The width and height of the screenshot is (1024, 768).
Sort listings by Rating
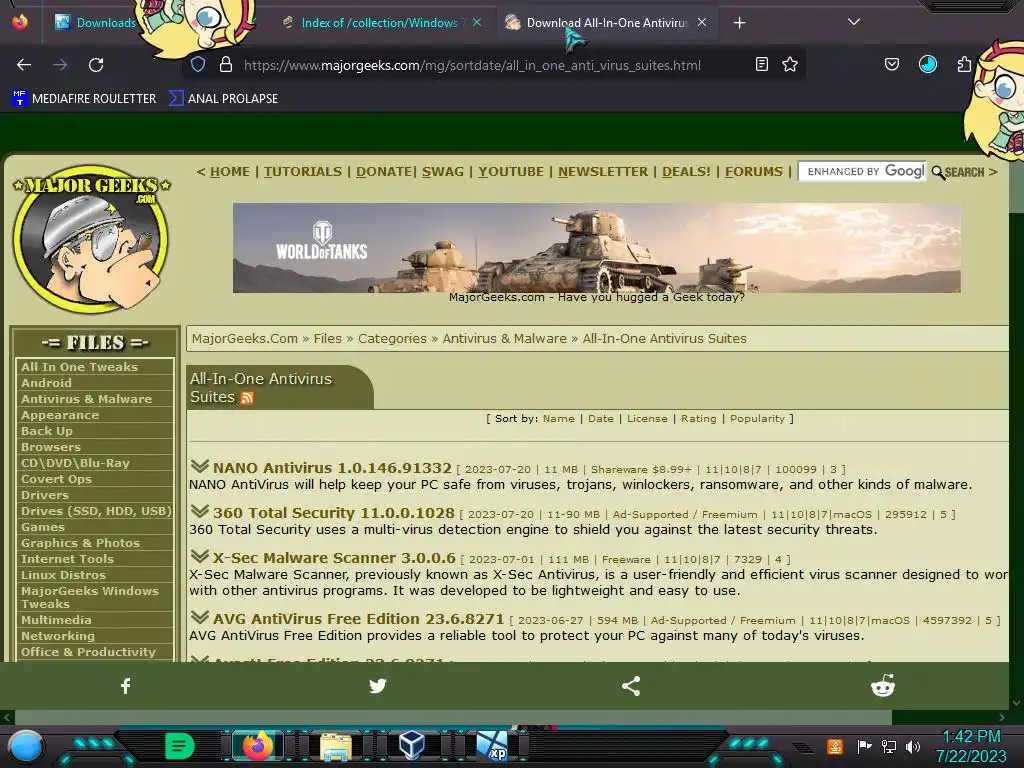pyautogui.click(x=698, y=419)
